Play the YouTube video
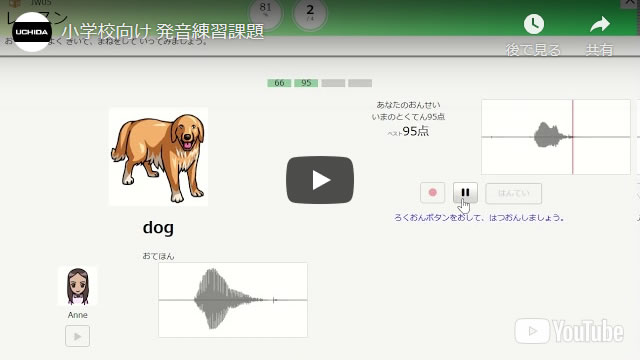 tap(320, 180)
